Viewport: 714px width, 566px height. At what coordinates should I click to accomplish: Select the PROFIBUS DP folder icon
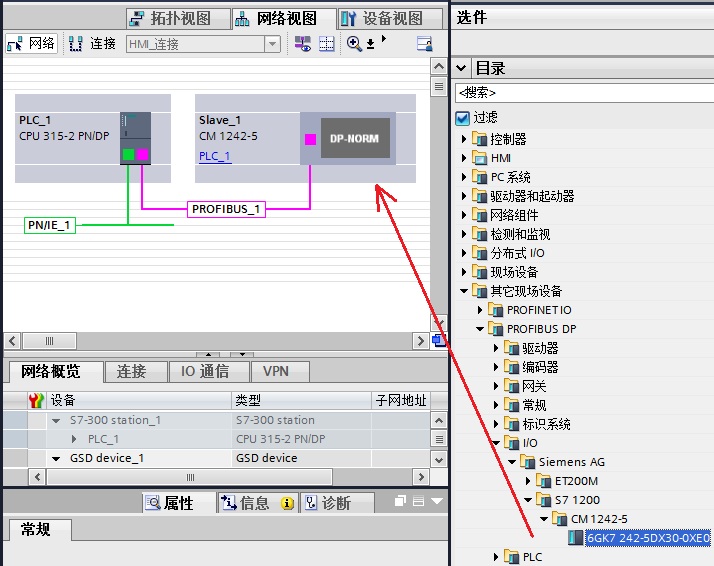(x=495, y=329)
